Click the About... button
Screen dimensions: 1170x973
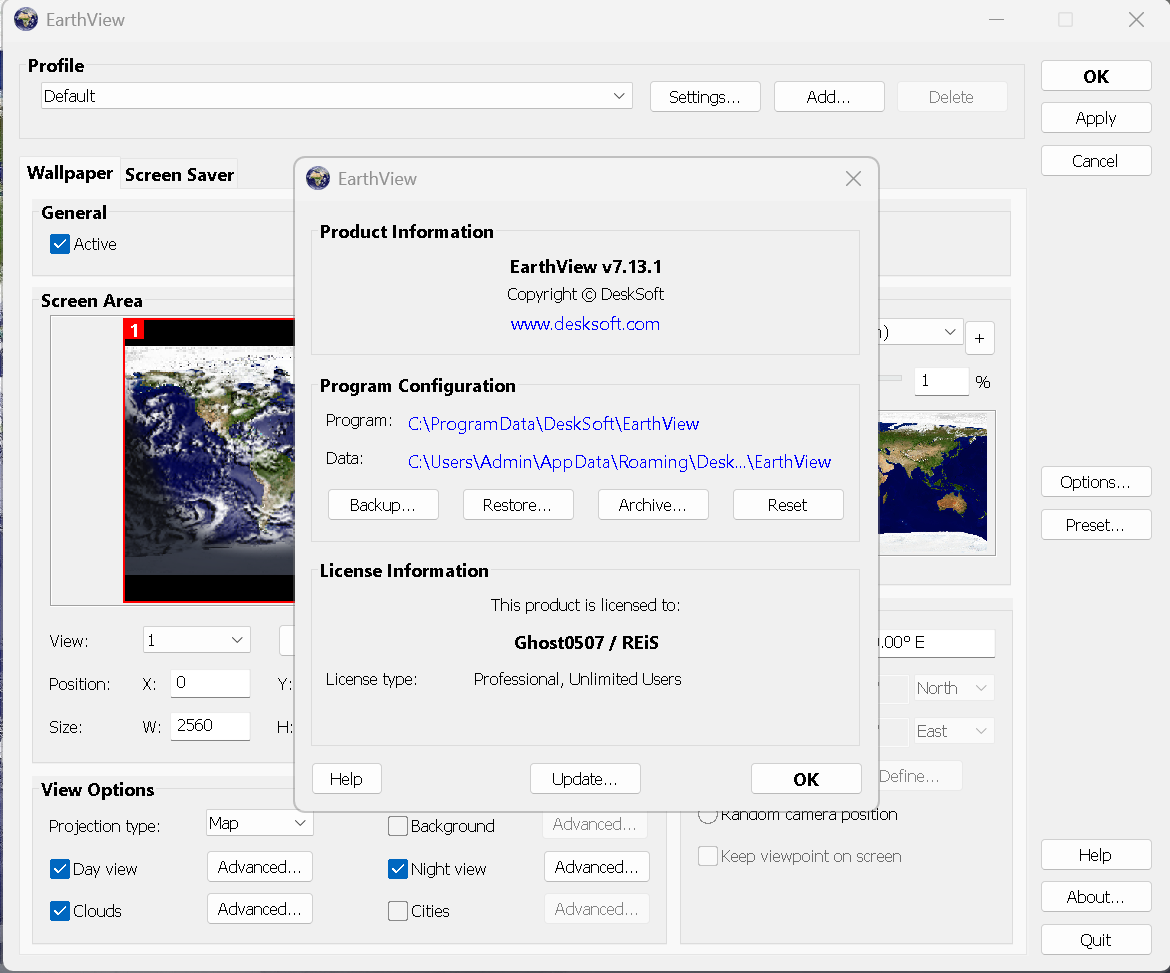[1096, 897]
